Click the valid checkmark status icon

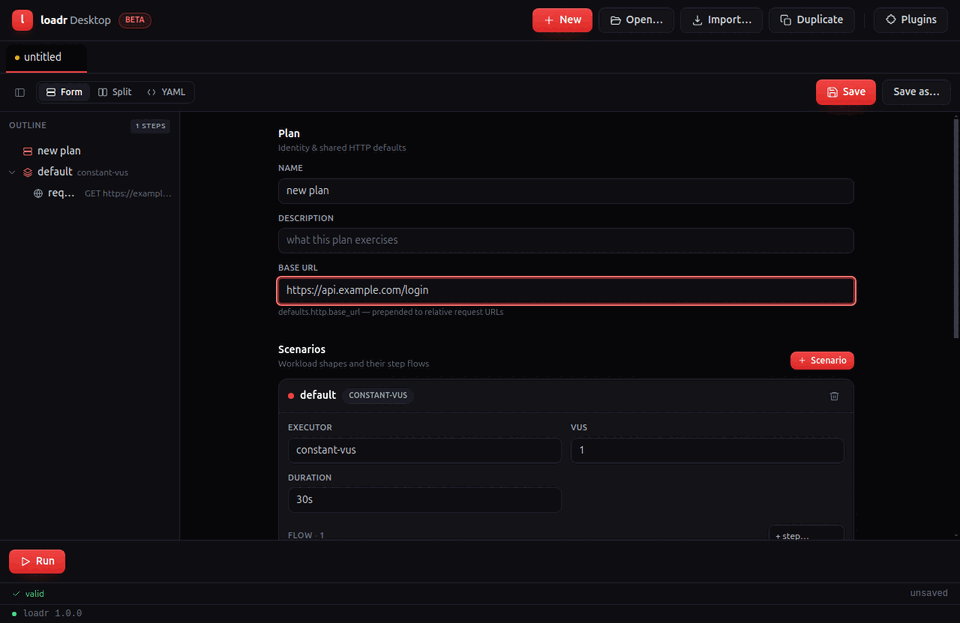click(x=17, y=594)
